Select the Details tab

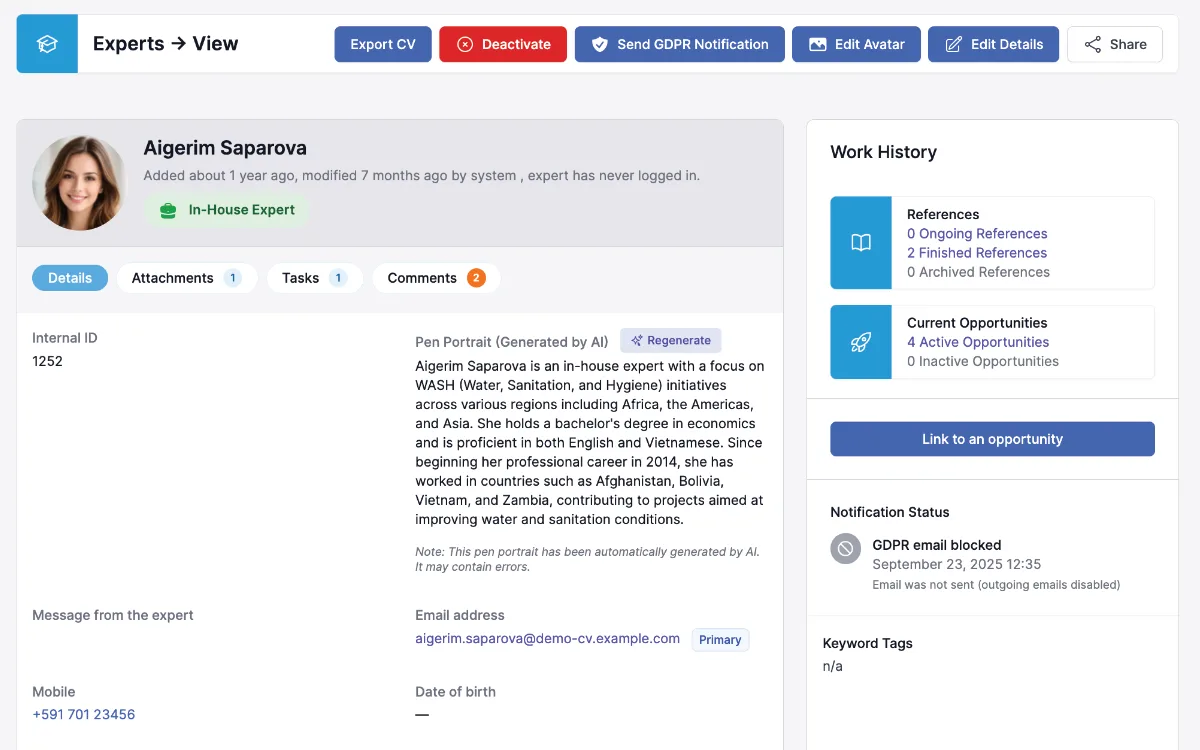70,278
